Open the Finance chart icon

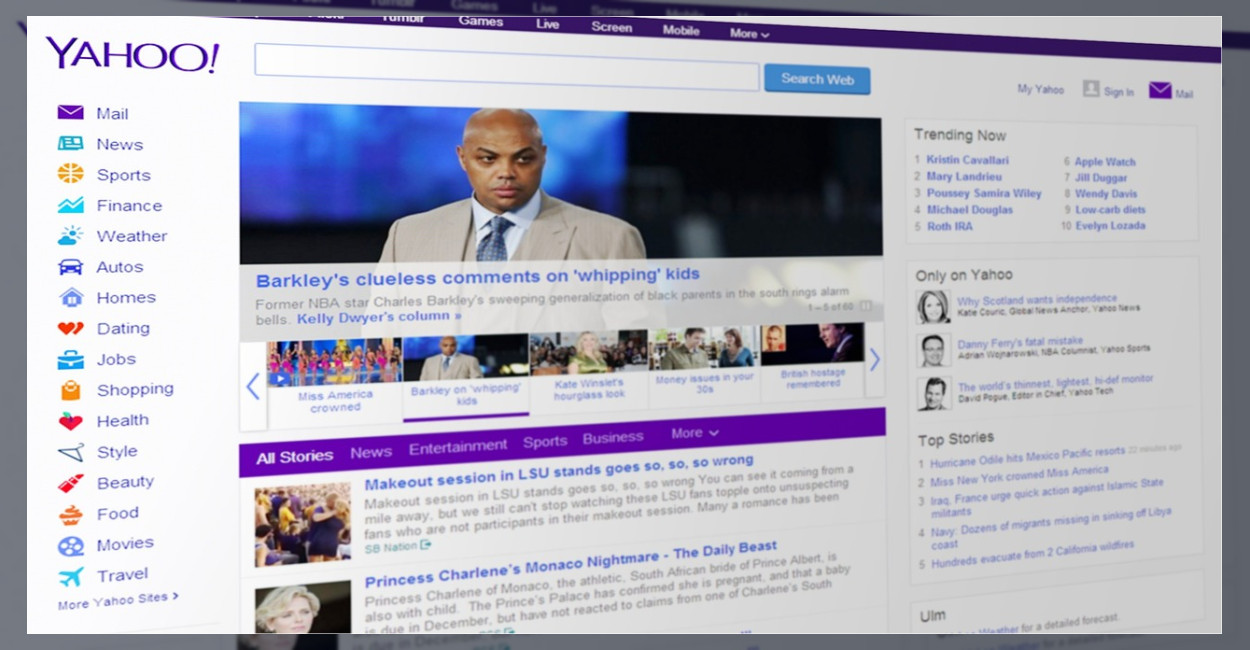[x=70, y=204]
